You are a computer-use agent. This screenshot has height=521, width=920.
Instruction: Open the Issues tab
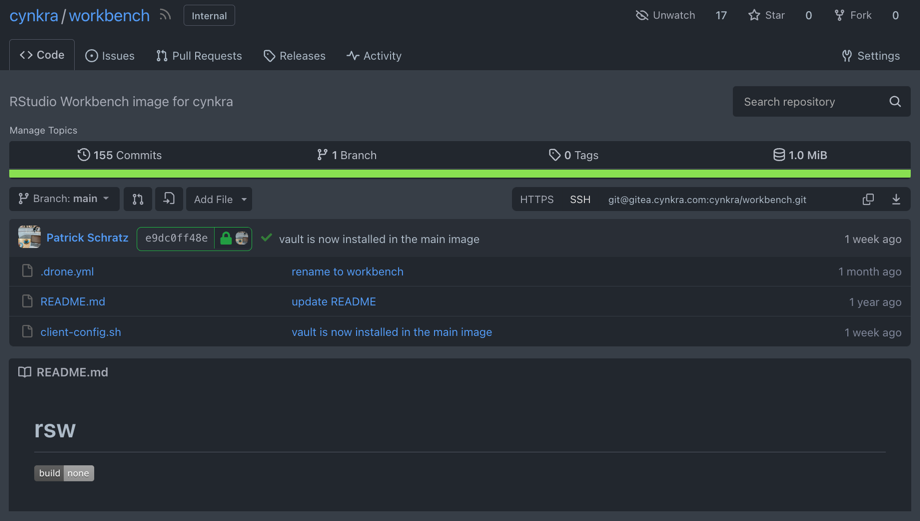[110, 56]
